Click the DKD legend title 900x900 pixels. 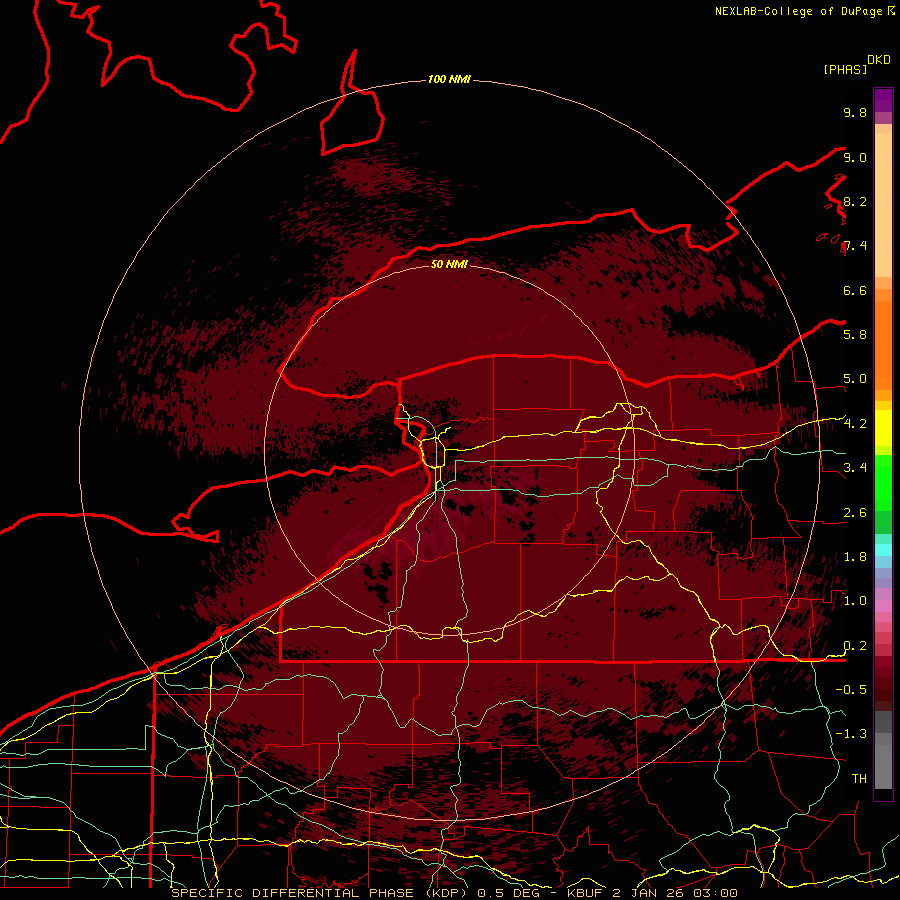(x=879, y=60)
